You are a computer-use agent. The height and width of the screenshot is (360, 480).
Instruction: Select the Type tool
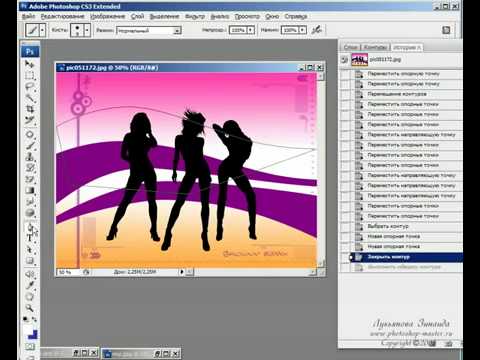30,238
